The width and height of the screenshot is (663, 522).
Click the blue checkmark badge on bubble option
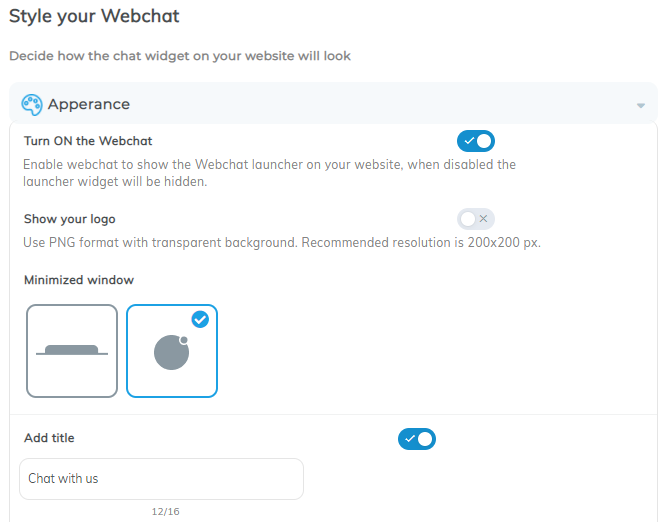pyautogui.click(x=200, y=320)
